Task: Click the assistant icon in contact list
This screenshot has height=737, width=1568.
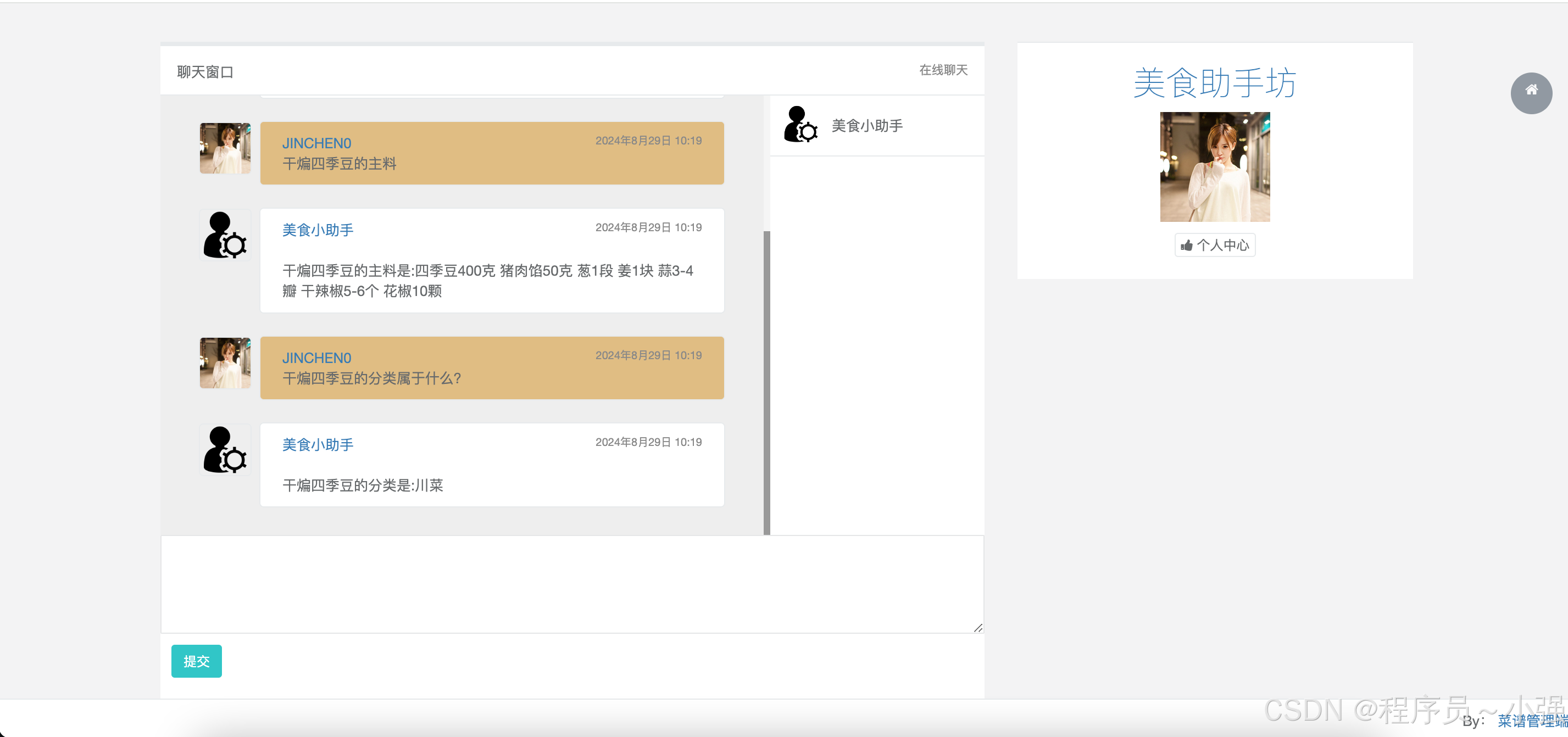Action: point(800,125)
